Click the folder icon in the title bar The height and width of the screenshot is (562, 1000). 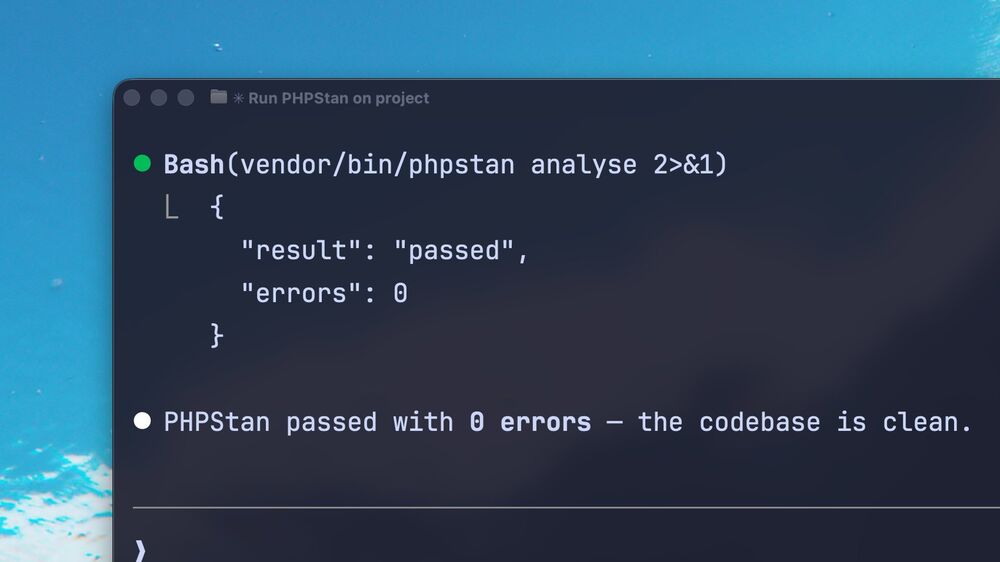219,98
